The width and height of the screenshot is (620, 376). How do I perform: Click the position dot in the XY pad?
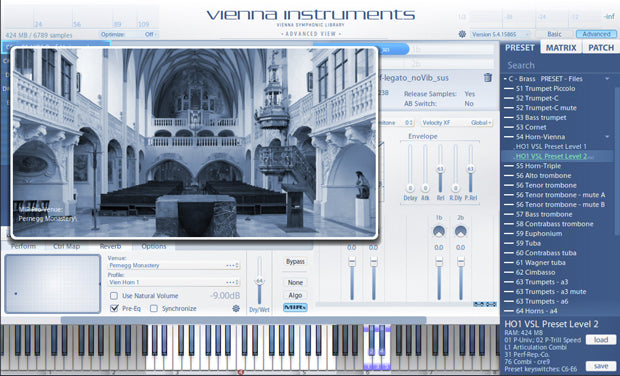click(16, 294)
